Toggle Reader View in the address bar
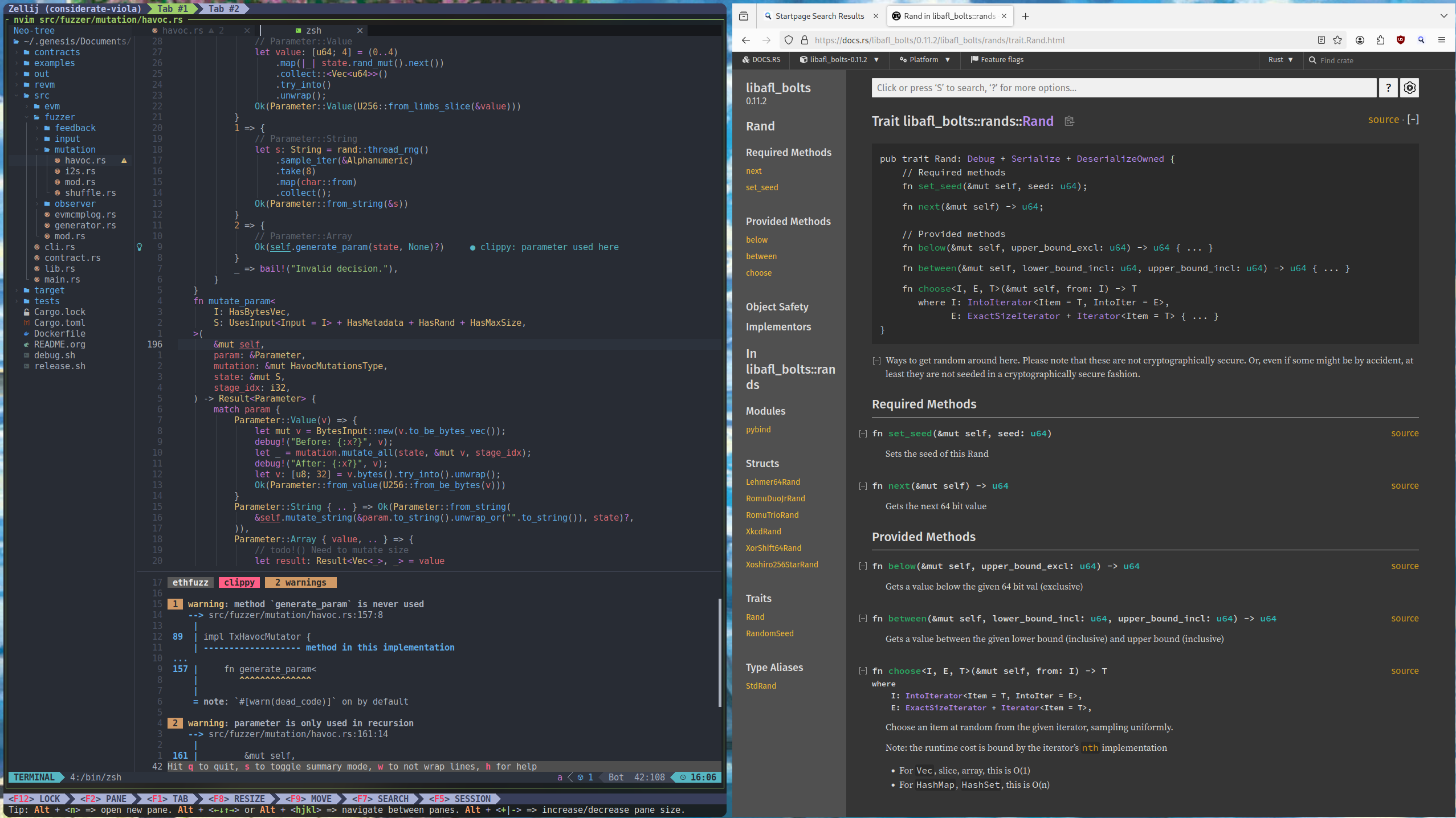This screenshot has width=1456, height=818. 1320,40
